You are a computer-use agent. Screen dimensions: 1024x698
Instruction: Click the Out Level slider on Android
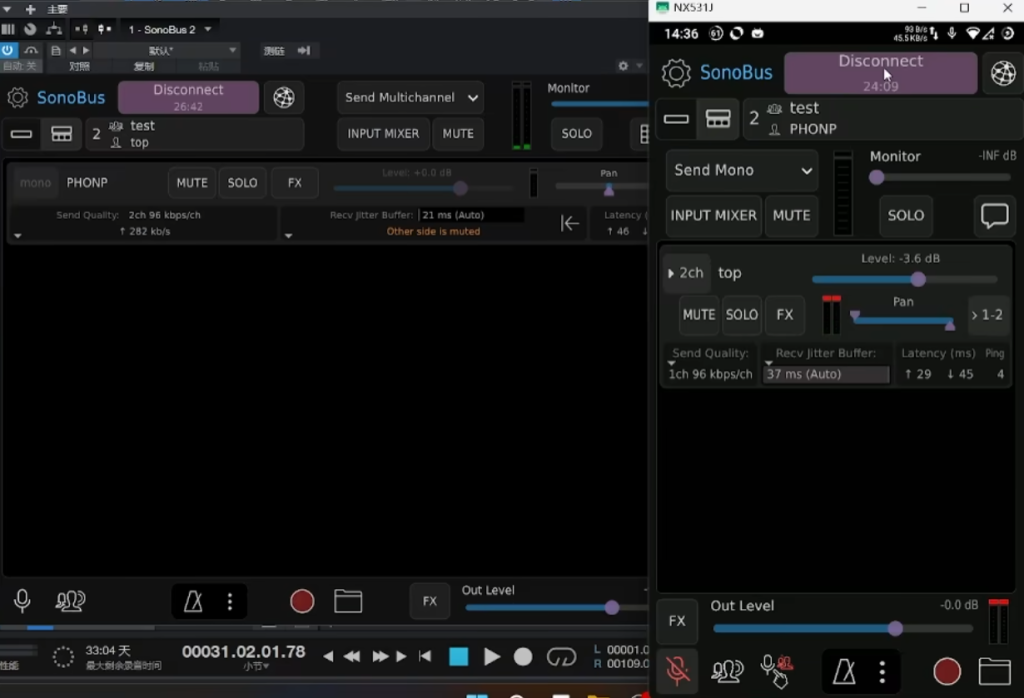pos(895,628)
